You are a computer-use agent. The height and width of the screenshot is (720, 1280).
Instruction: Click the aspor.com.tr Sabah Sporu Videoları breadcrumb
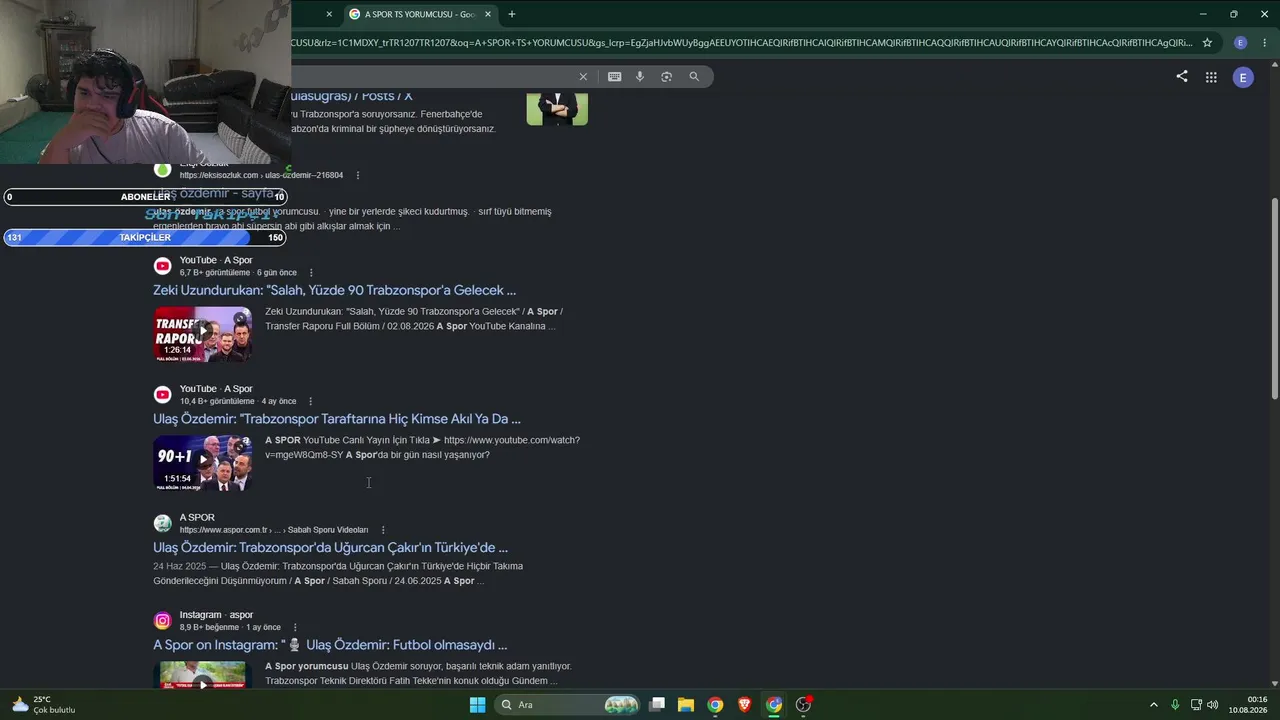coord(274,530)
